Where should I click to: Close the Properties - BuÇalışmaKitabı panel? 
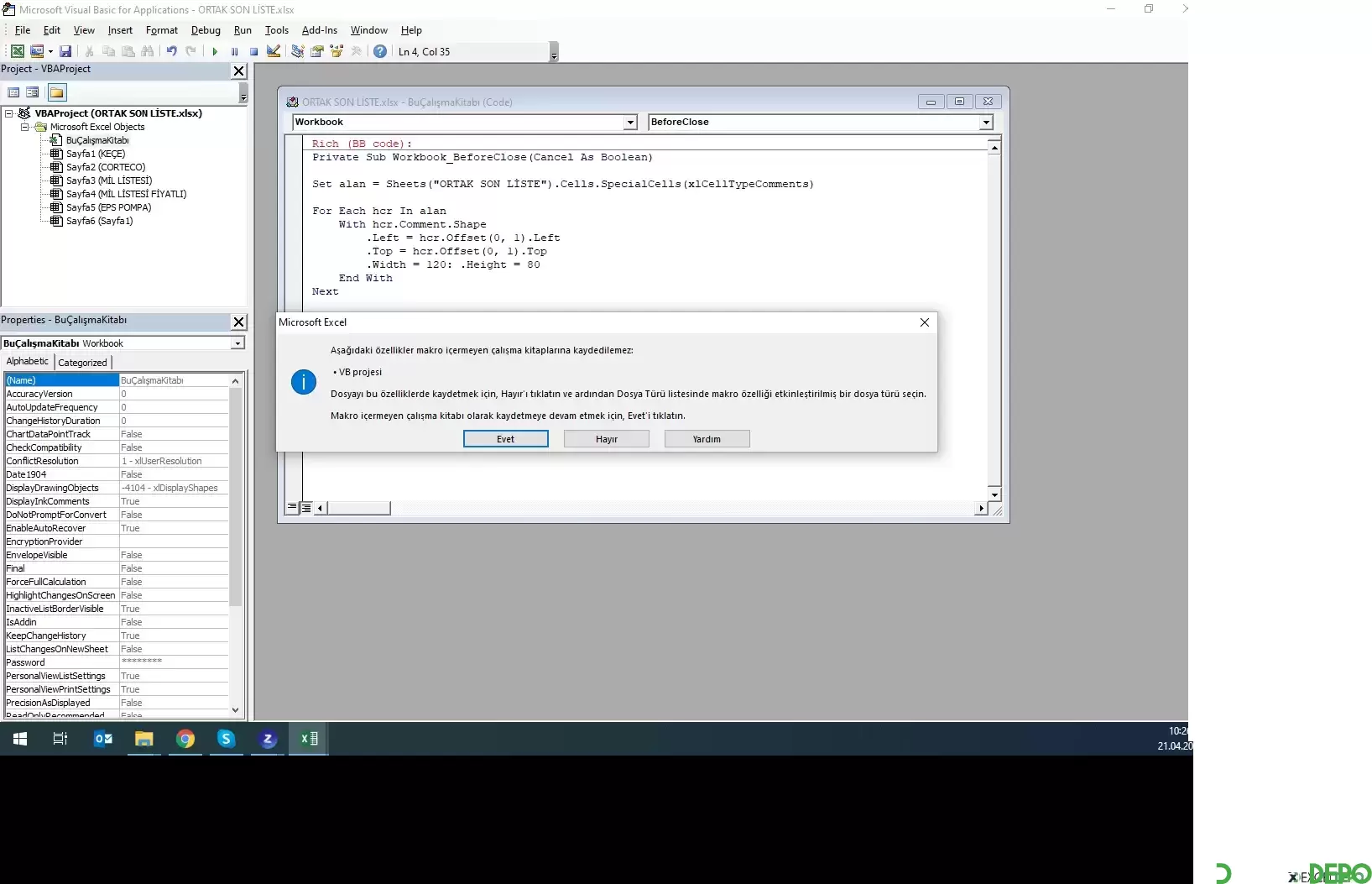[x=238, y=322]
